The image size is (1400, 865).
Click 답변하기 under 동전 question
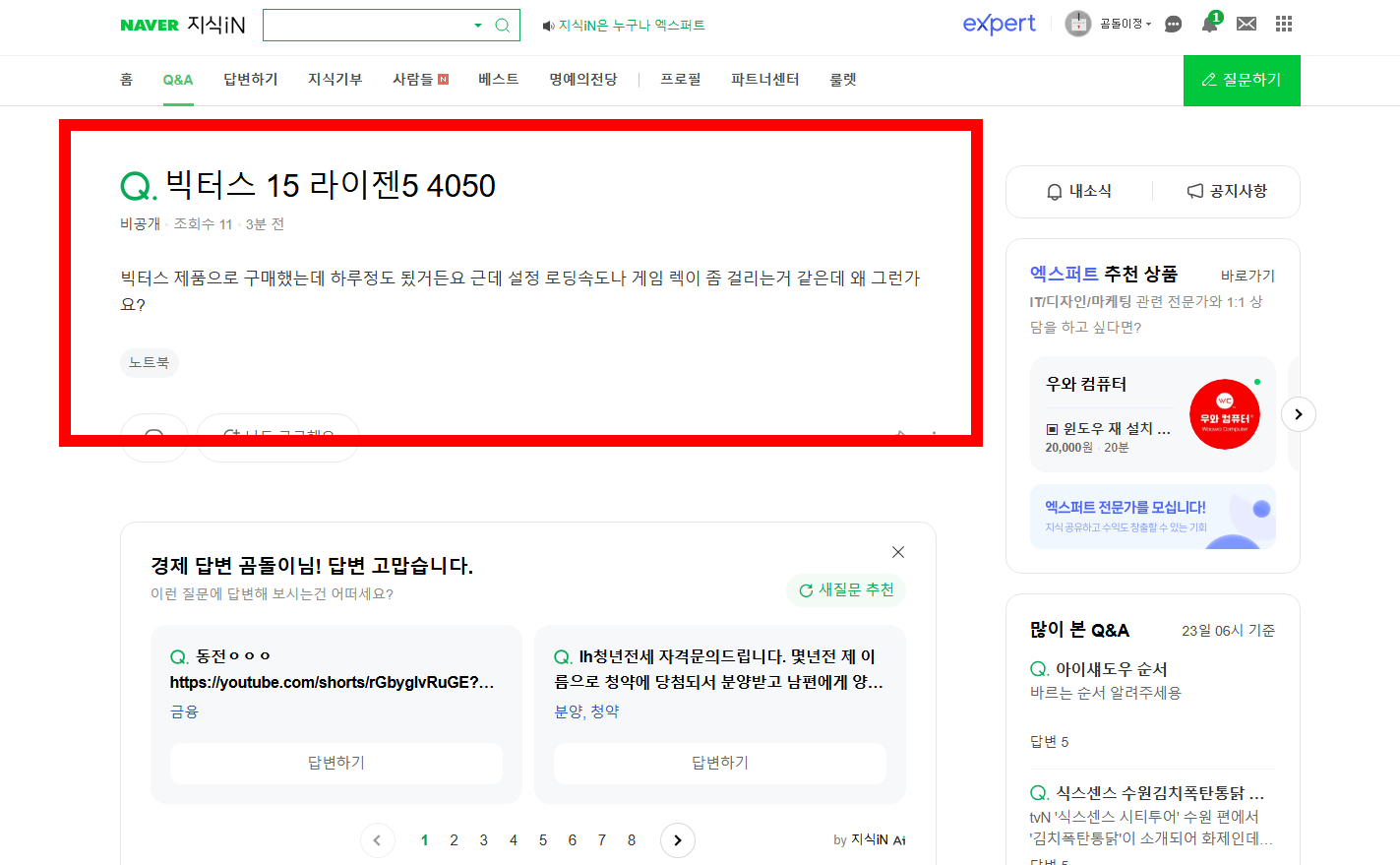336,763
